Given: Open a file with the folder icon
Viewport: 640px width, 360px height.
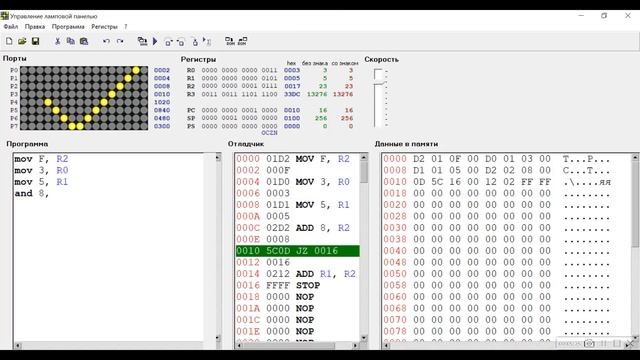Looking at the screenshot, I should [22, 41].
